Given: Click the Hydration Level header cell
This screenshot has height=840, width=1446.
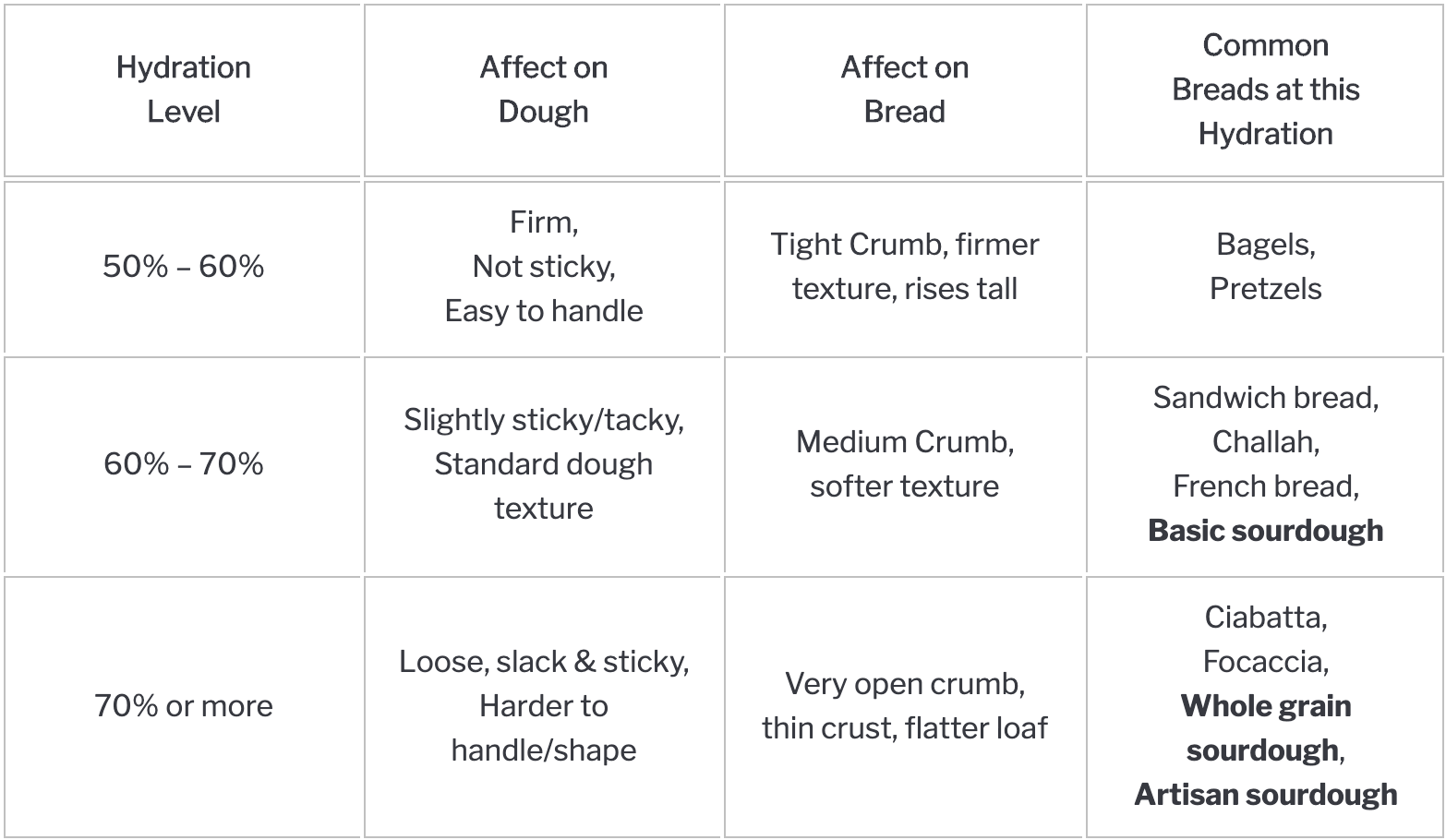Looking at the screenshot, I should [x=183, y=90].
